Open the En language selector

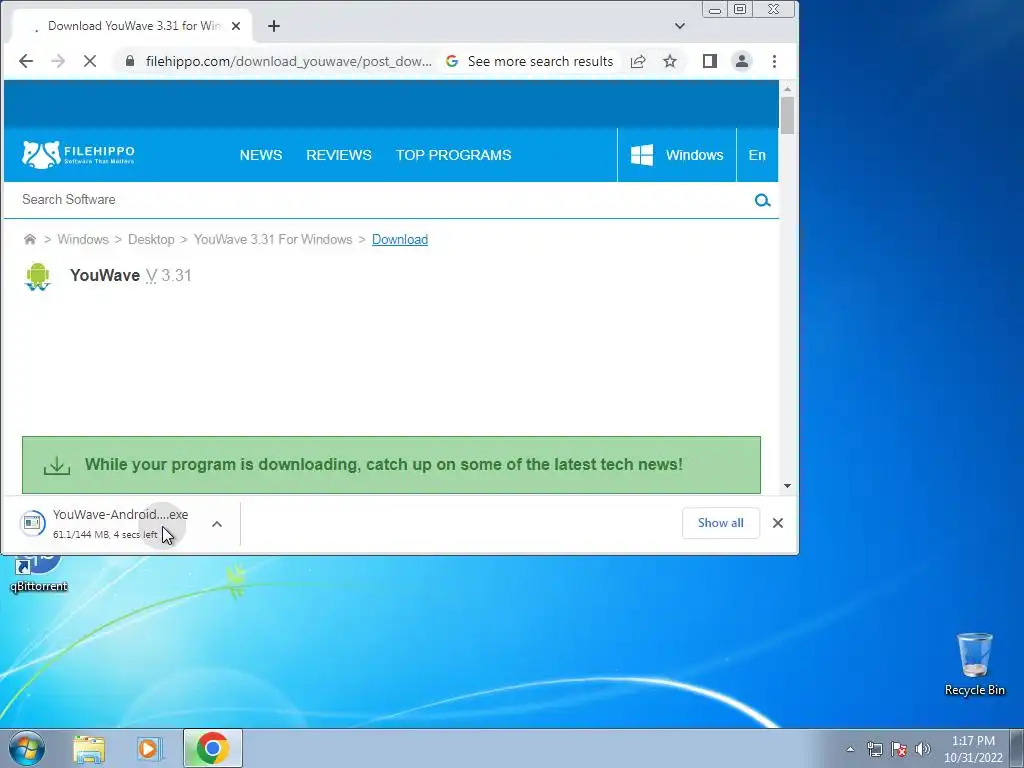(757, 155)
